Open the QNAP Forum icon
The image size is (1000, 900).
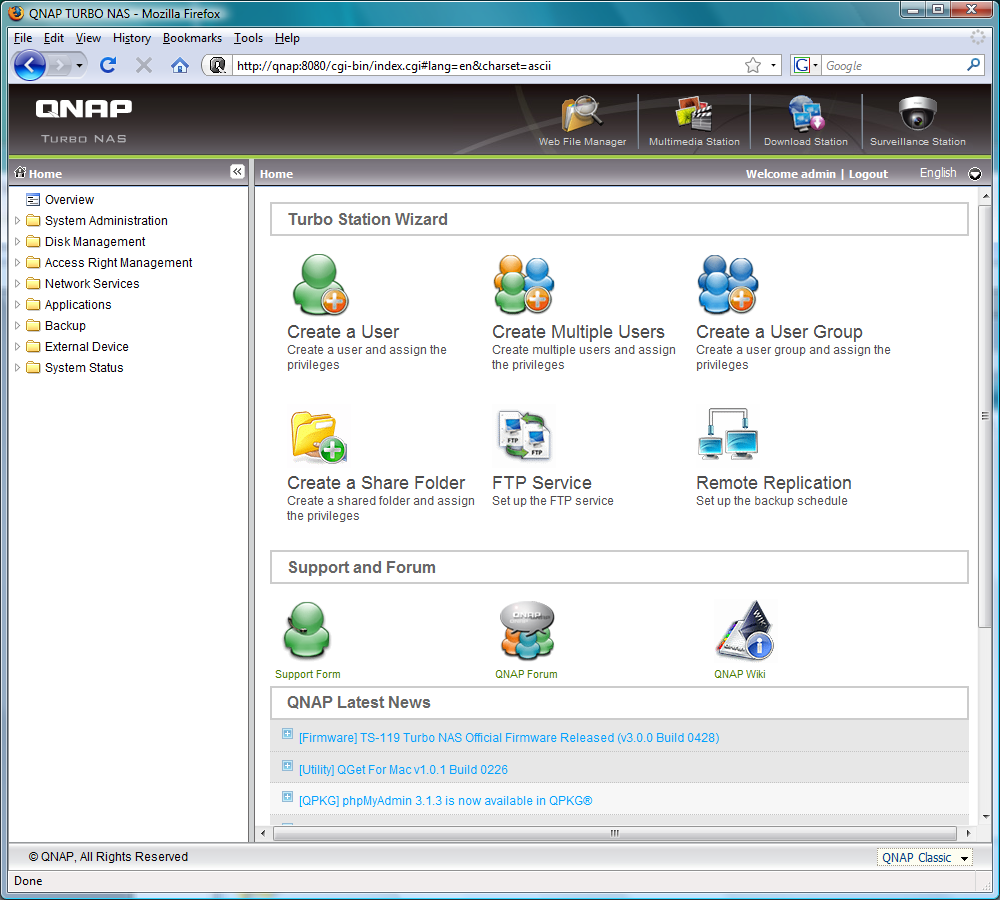[x=527, y=630]
